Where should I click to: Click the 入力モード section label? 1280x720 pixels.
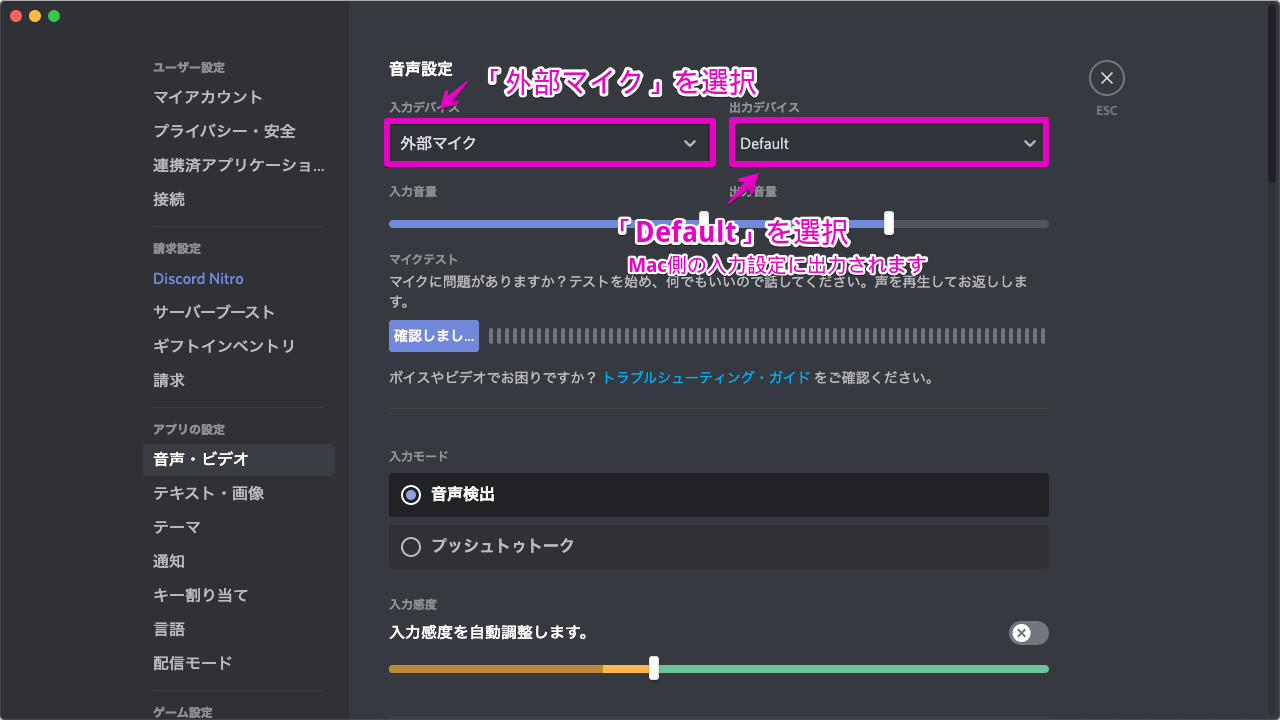419,456
